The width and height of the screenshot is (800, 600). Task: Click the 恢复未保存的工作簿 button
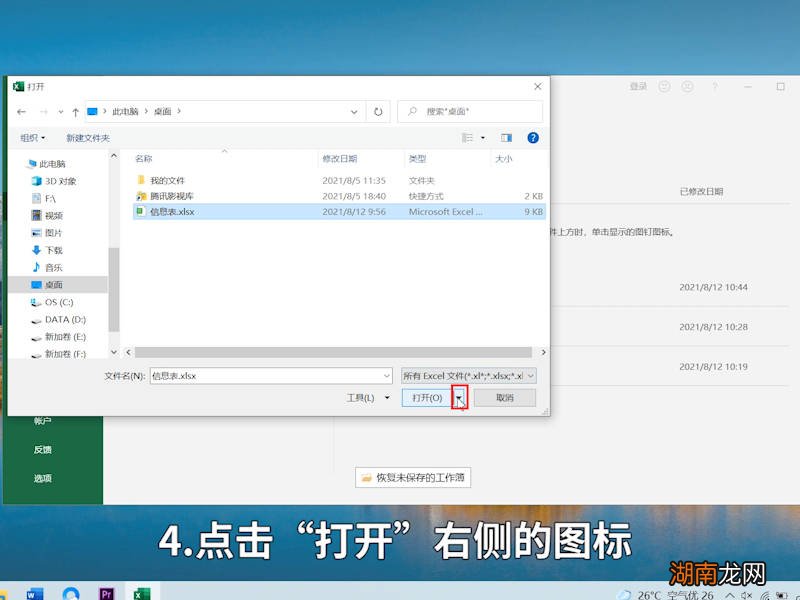tap(412, 477)
